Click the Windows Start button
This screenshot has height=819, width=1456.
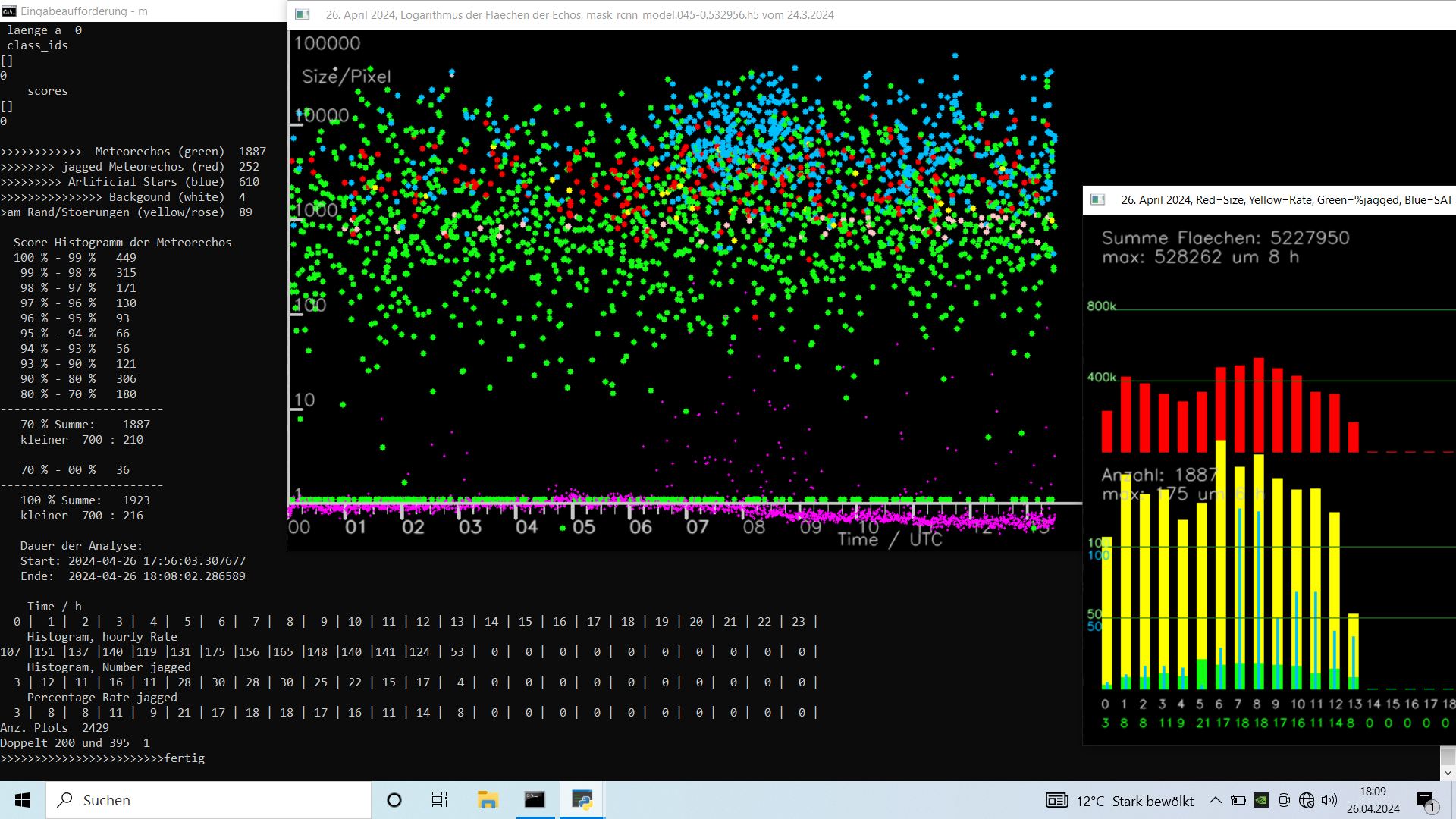tap(23, 800)
